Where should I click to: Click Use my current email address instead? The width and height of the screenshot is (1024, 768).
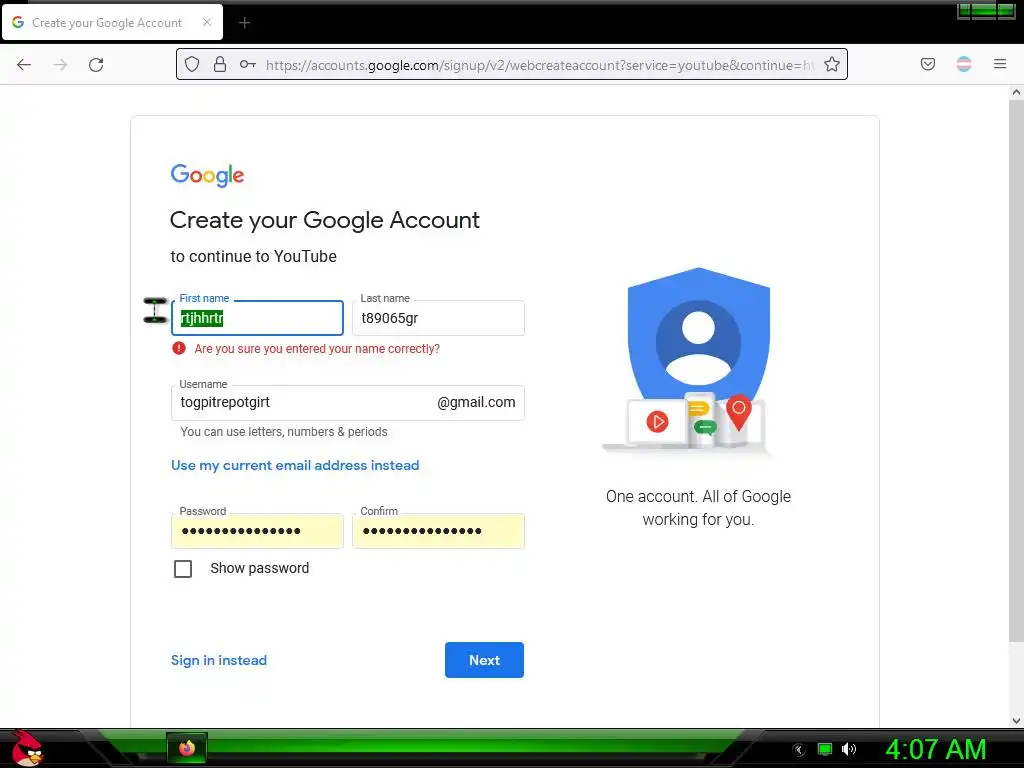(295, 465)
